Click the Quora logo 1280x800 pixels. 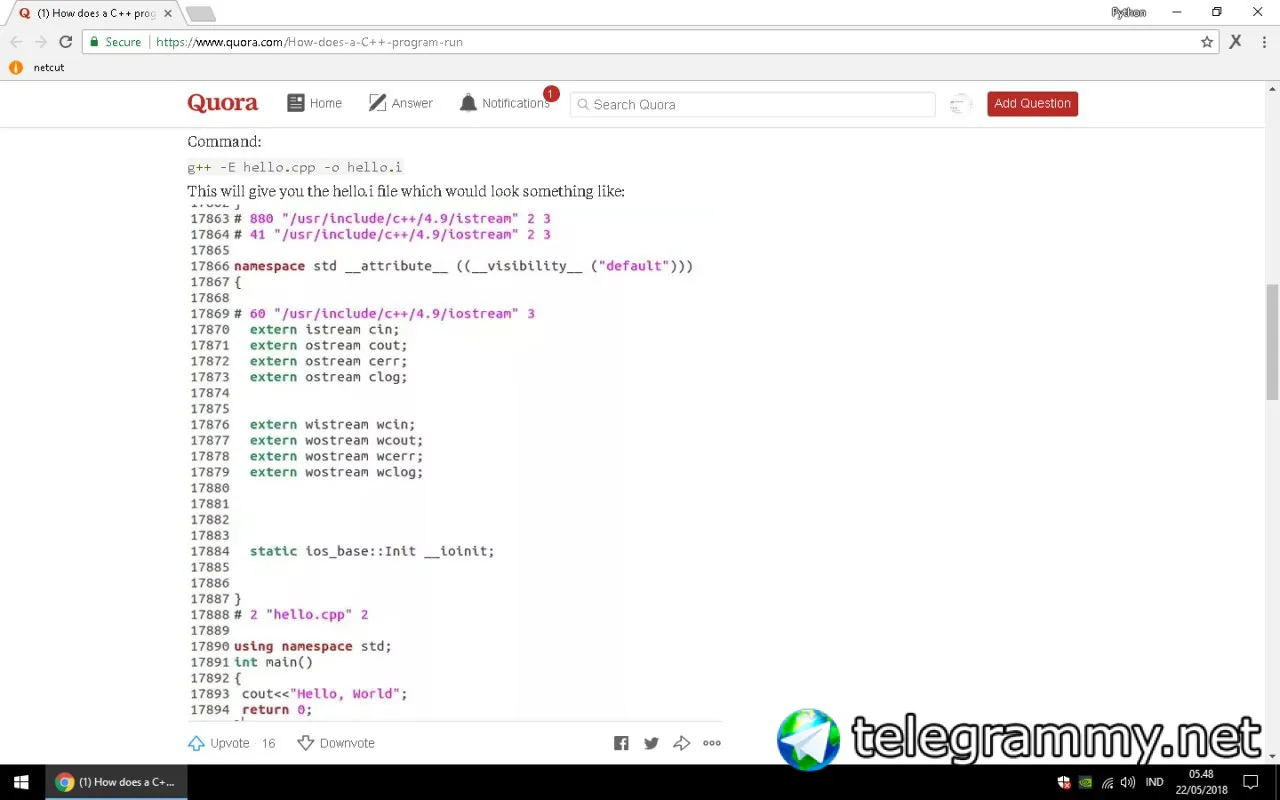[x=222, y=103]
